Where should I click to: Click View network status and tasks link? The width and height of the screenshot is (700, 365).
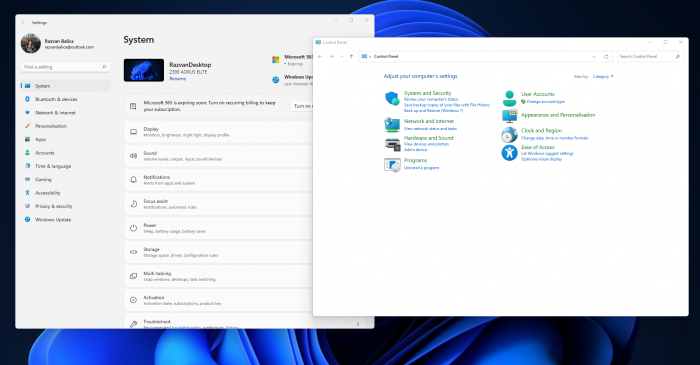coord(430,129)
